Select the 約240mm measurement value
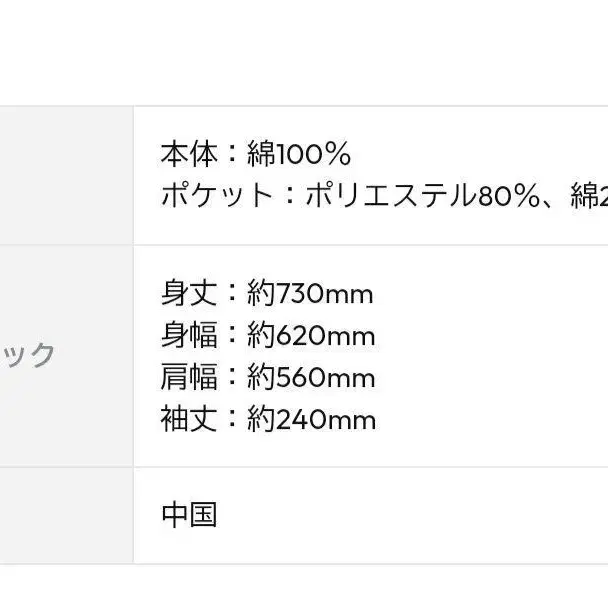 (x=312, y=419)
